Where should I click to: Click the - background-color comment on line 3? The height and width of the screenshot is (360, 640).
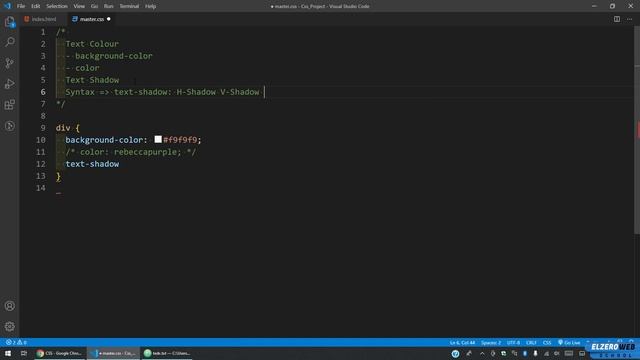pos(109,56)
